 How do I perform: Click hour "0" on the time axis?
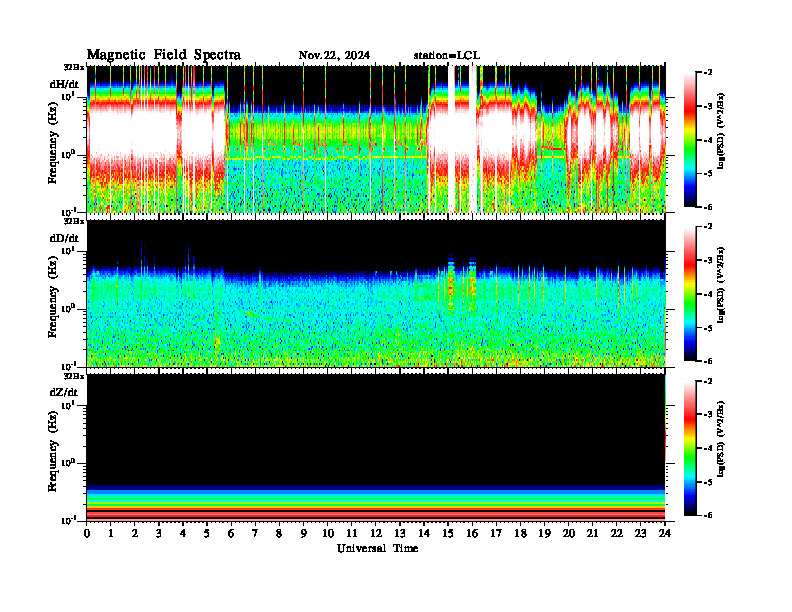pos(87,533)
